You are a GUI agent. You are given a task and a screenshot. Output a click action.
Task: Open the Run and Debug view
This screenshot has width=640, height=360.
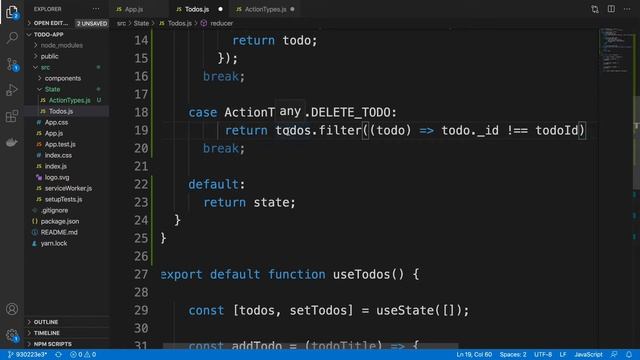(x=12, y=90)
